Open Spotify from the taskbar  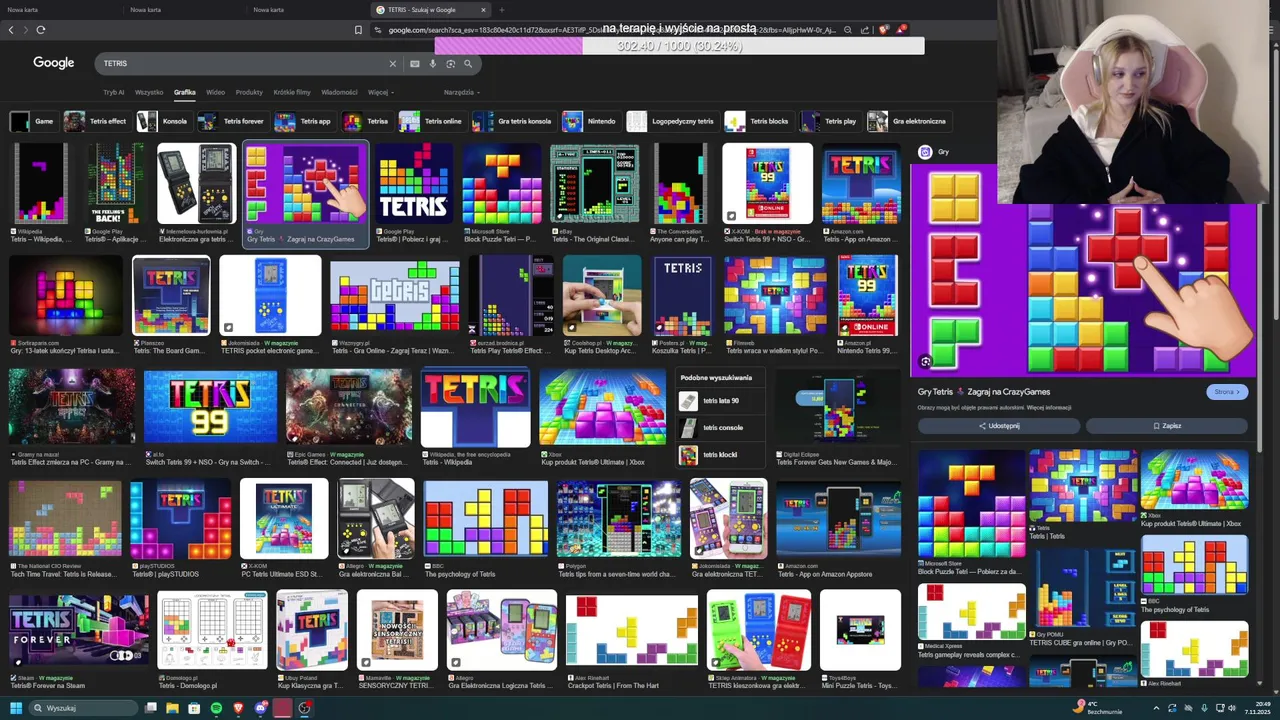coord(216,708)
